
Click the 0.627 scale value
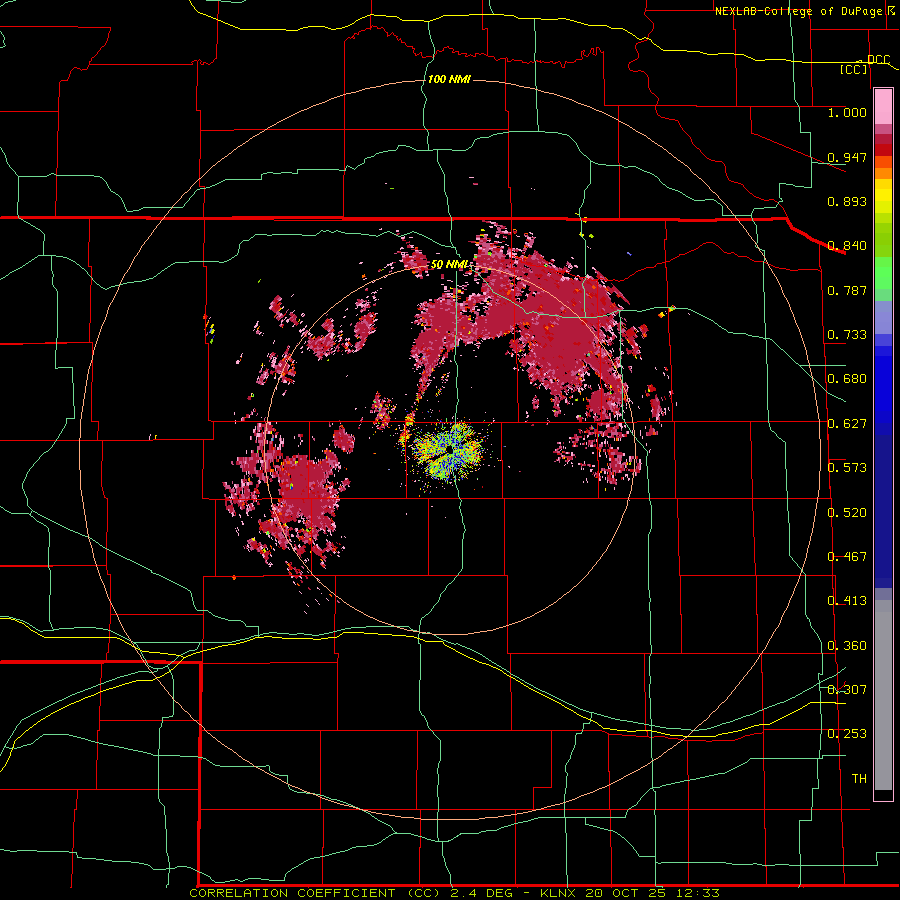click(x=847, y=424)
